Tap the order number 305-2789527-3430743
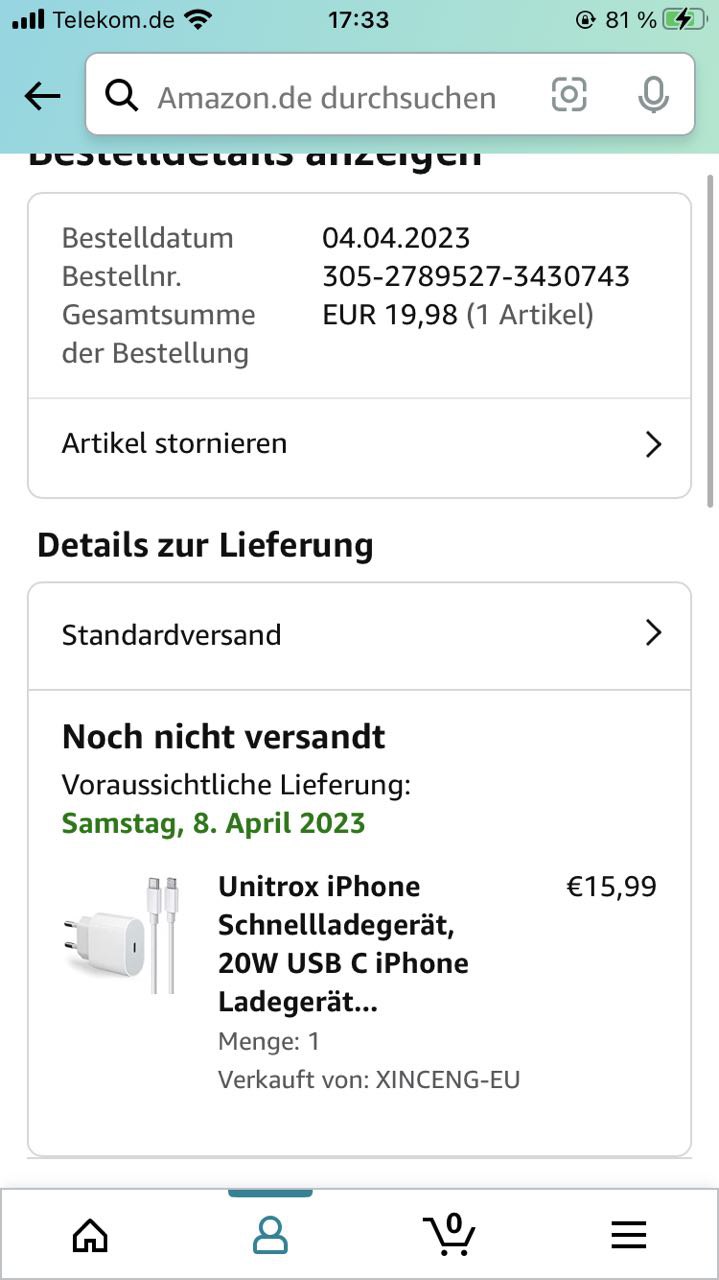Viewport: 719px width, 1280px height. (x=476, y=276)
